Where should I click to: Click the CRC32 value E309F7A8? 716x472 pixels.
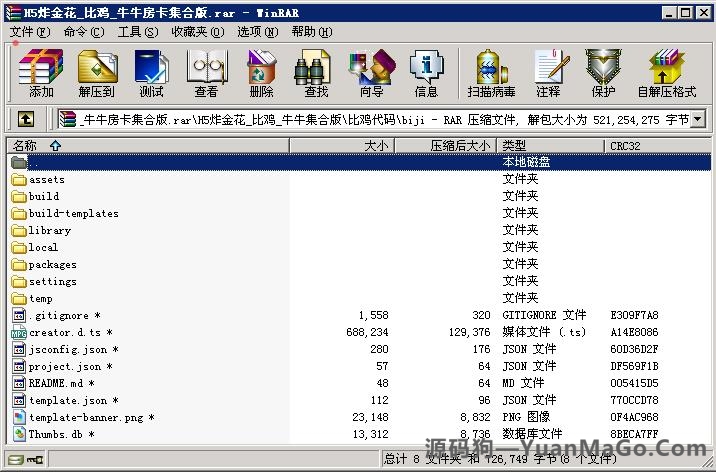[x=634, y=315]
